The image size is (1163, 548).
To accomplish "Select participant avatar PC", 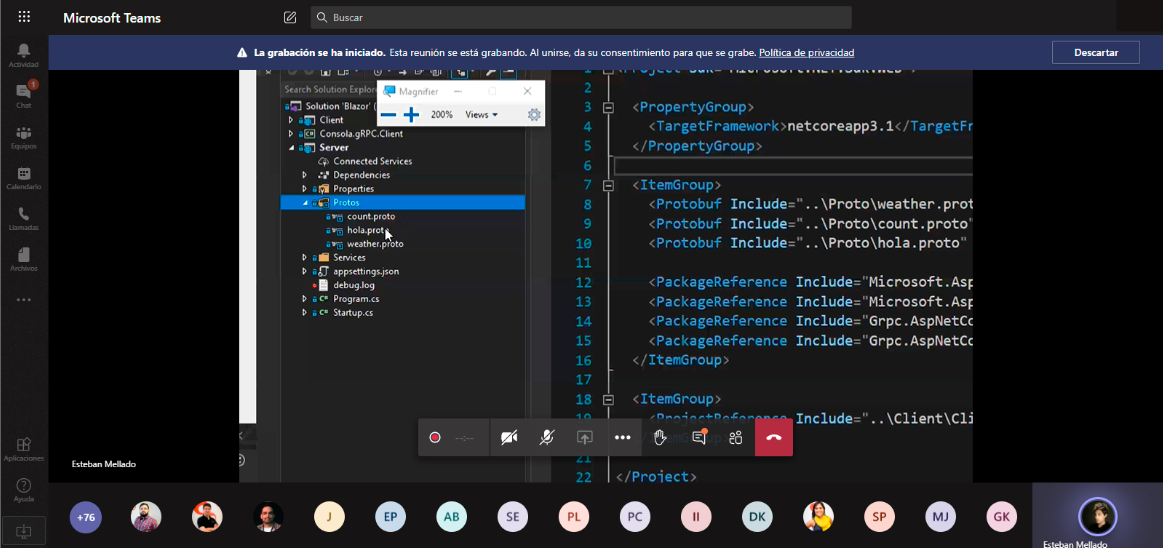I will (634, 517).
